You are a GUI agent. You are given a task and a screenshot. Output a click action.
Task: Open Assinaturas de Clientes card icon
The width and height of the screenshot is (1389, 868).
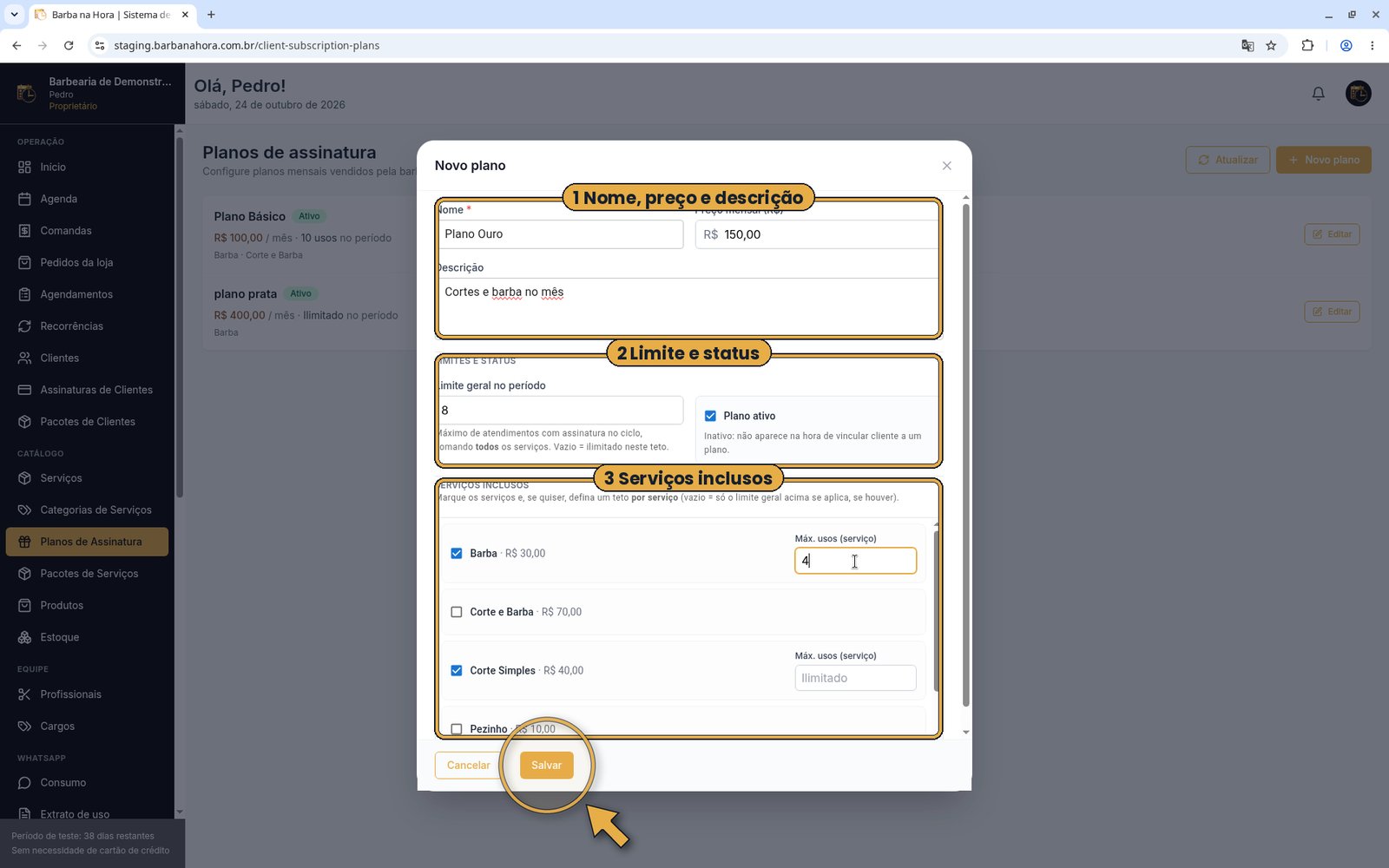pyautogui.click(x=24, y=390)
